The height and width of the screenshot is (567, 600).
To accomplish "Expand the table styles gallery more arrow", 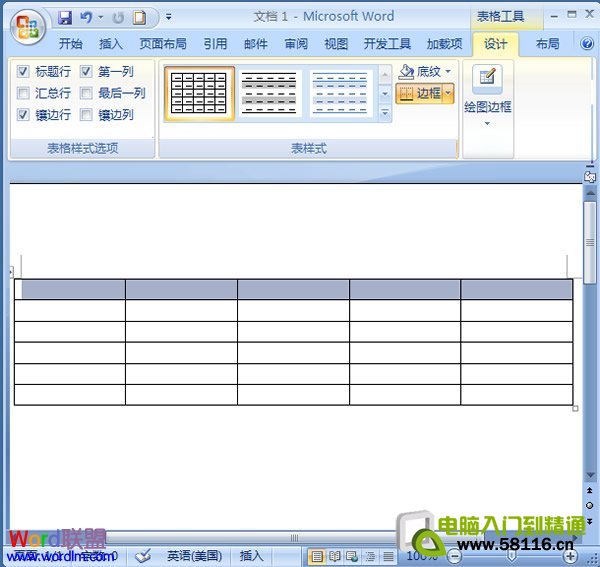I will click(x=386, y=114).
